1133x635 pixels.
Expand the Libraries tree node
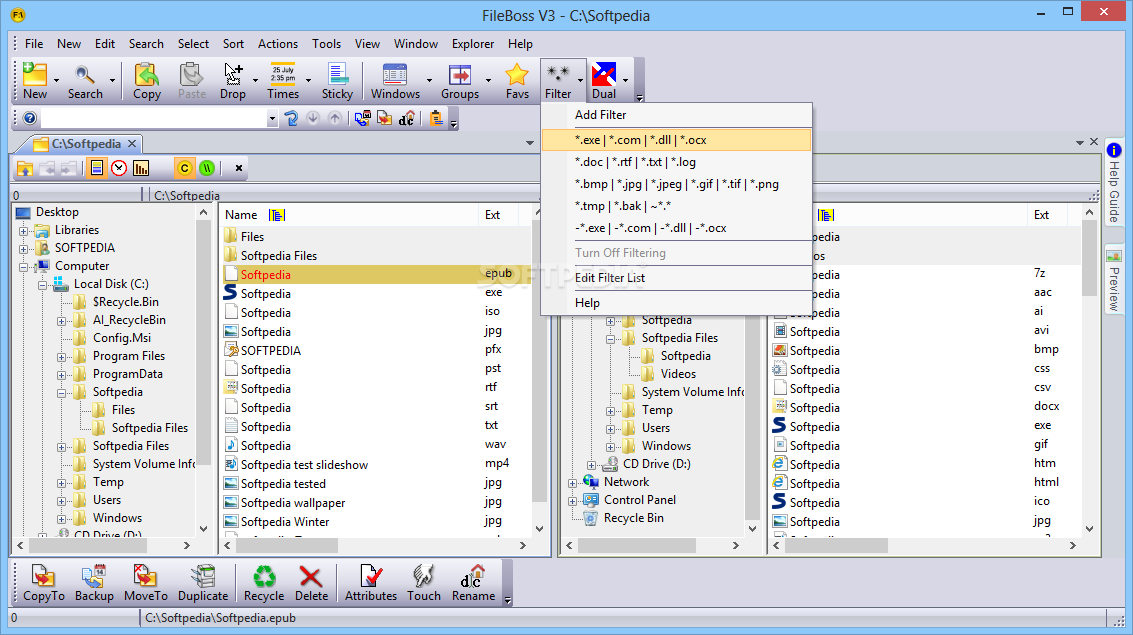point(24,231)
